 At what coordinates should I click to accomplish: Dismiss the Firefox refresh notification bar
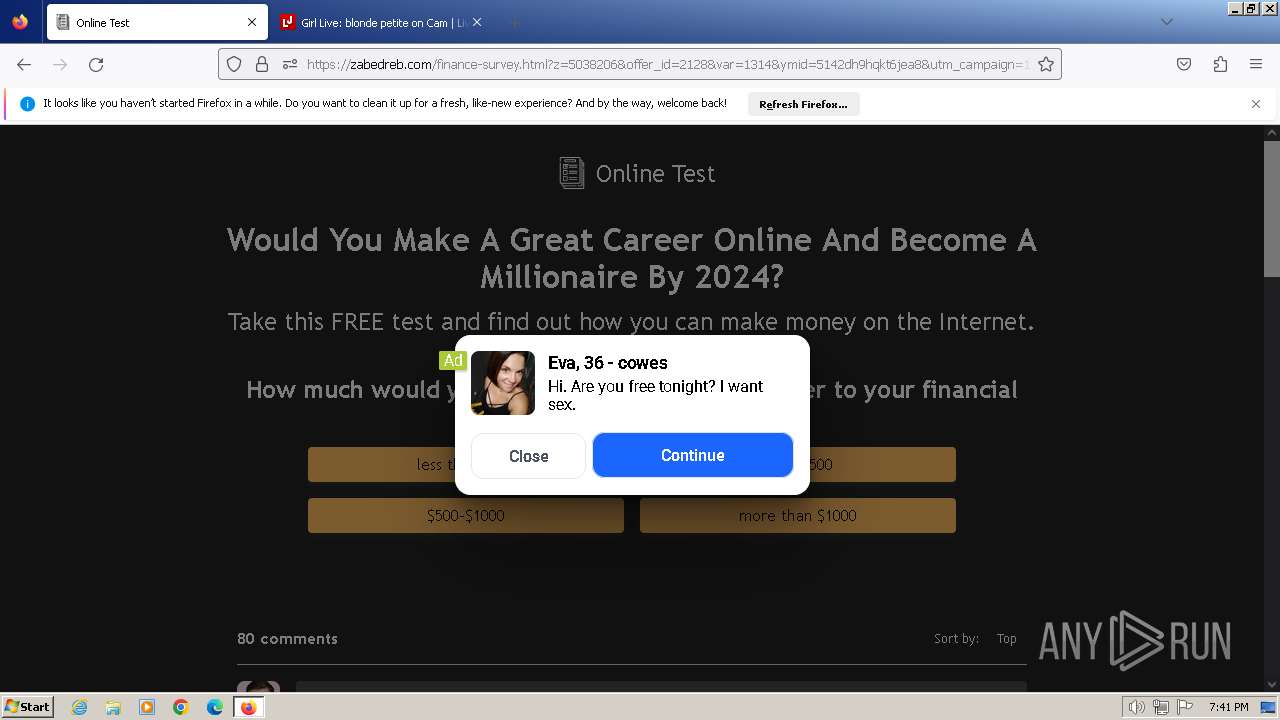[1256, 104]
